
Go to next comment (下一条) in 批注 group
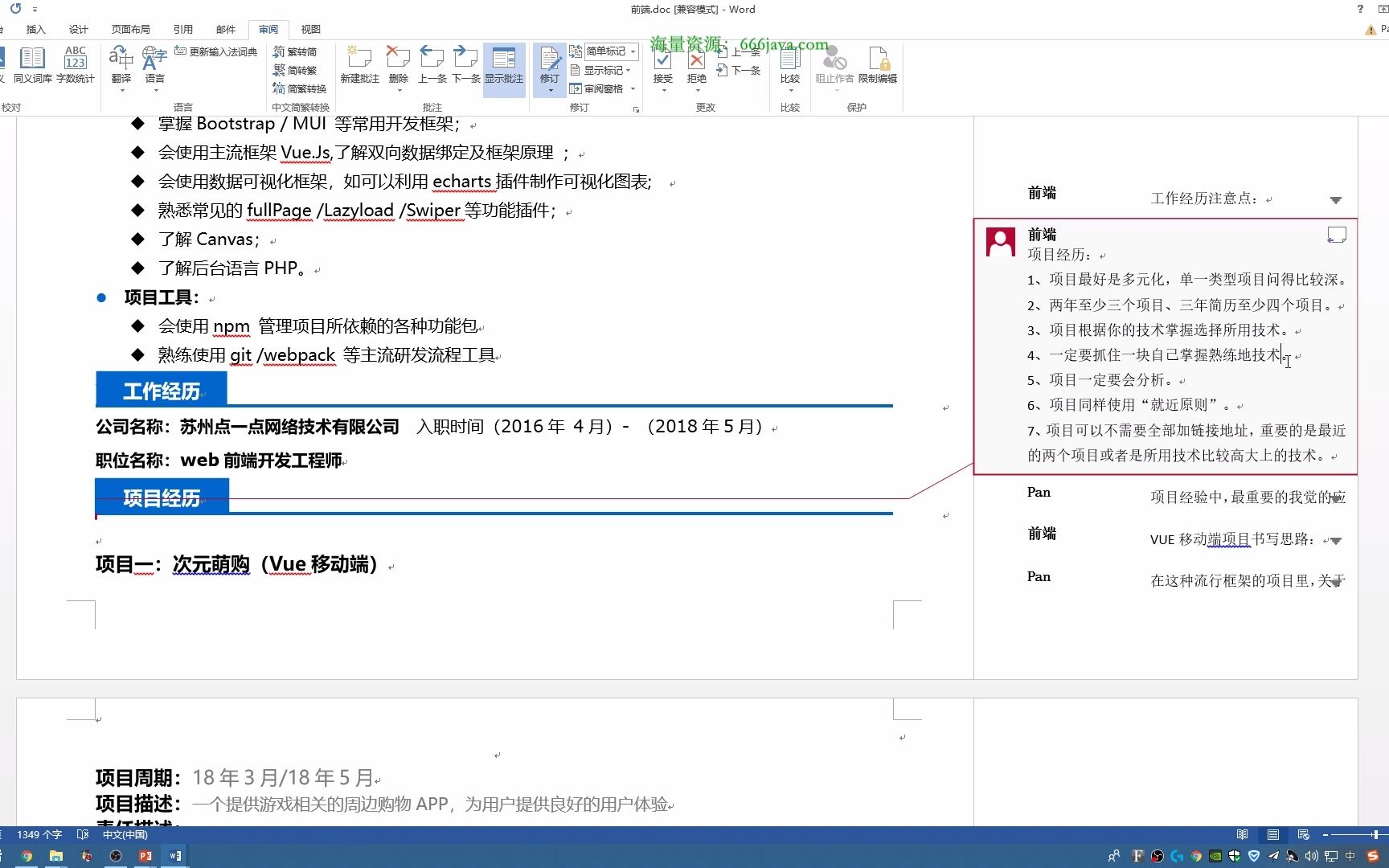[465, 64]
